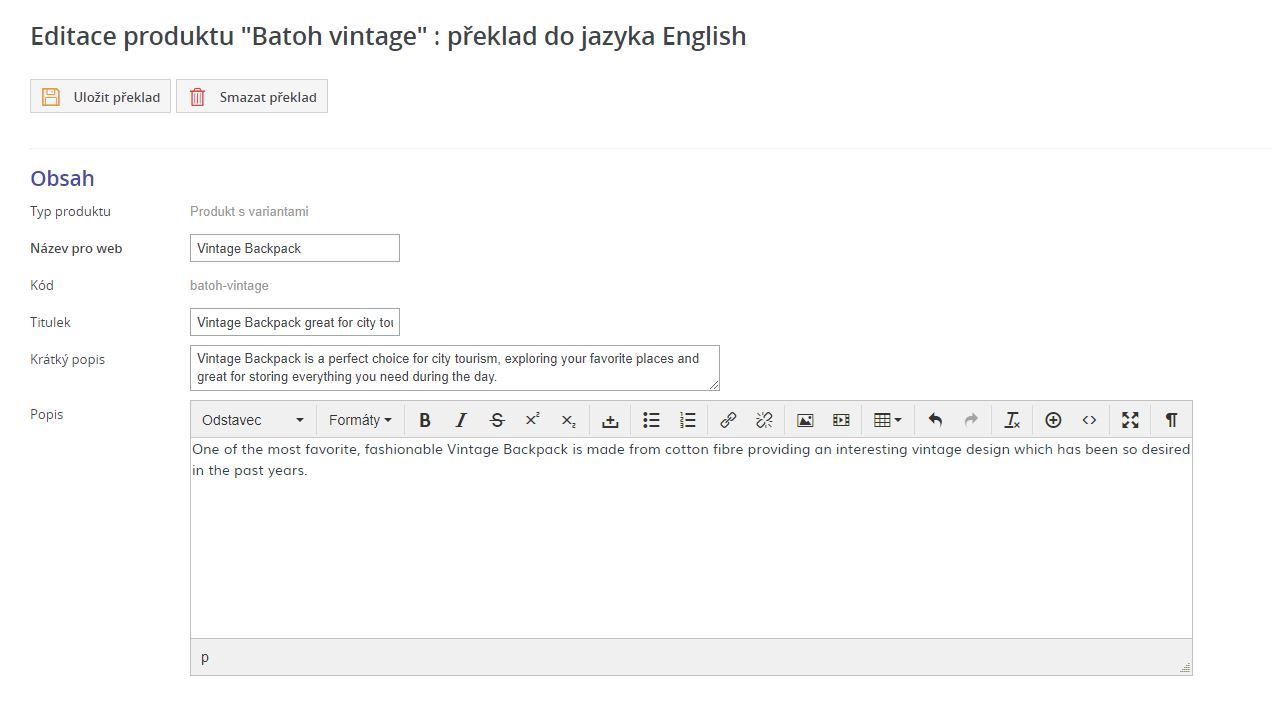Click the remove link icon
Viewport: 1273px width, 709px height.
click(764, 420)
